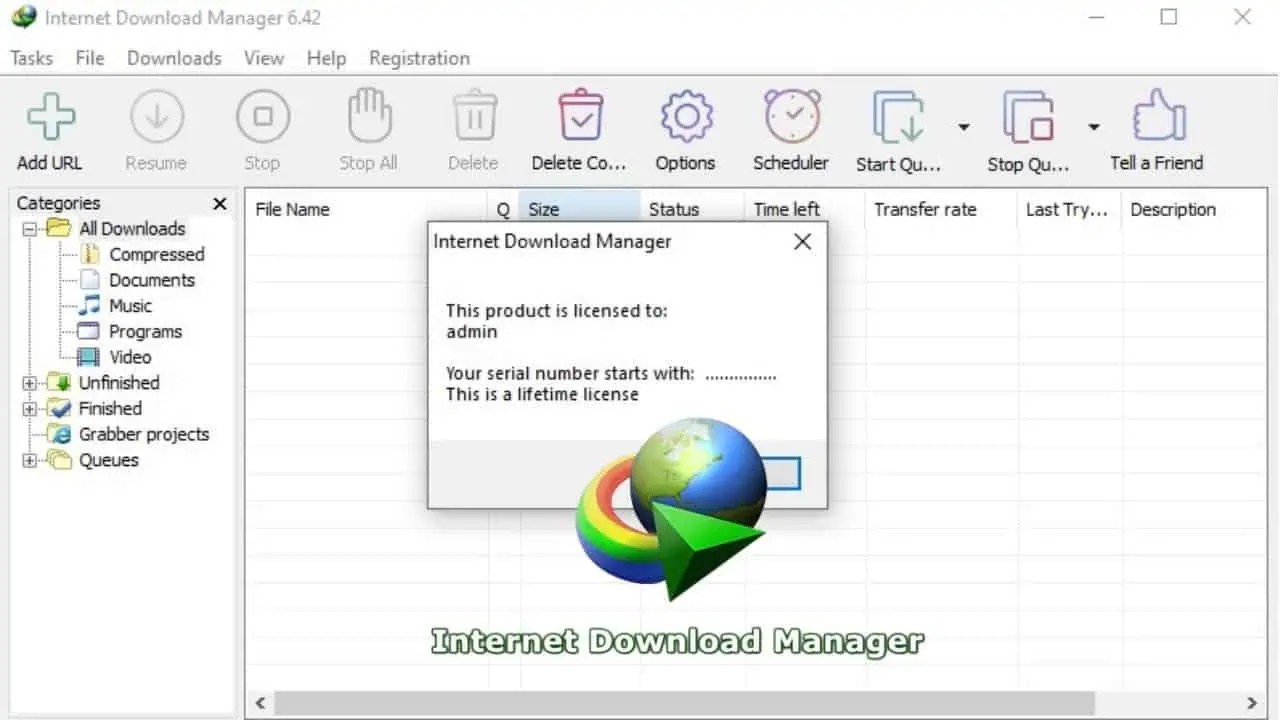Expand the Unfinished category node
The height and width of the screenshot is (720, 1280).
point(29,383)
